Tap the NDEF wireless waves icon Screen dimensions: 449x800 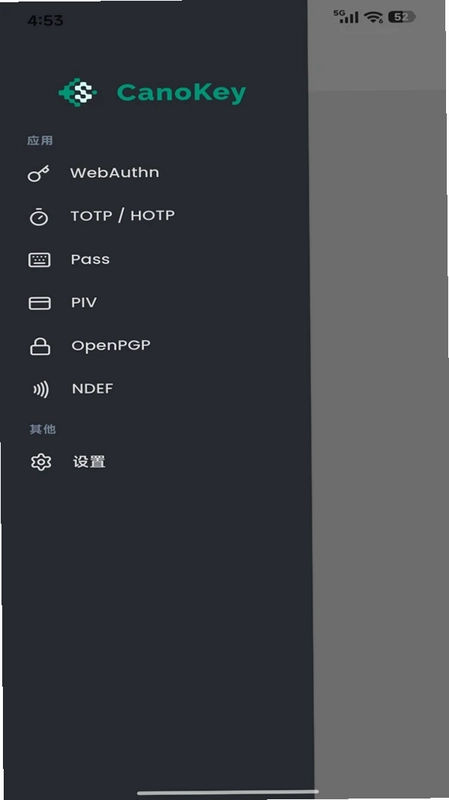coord(41,389)
